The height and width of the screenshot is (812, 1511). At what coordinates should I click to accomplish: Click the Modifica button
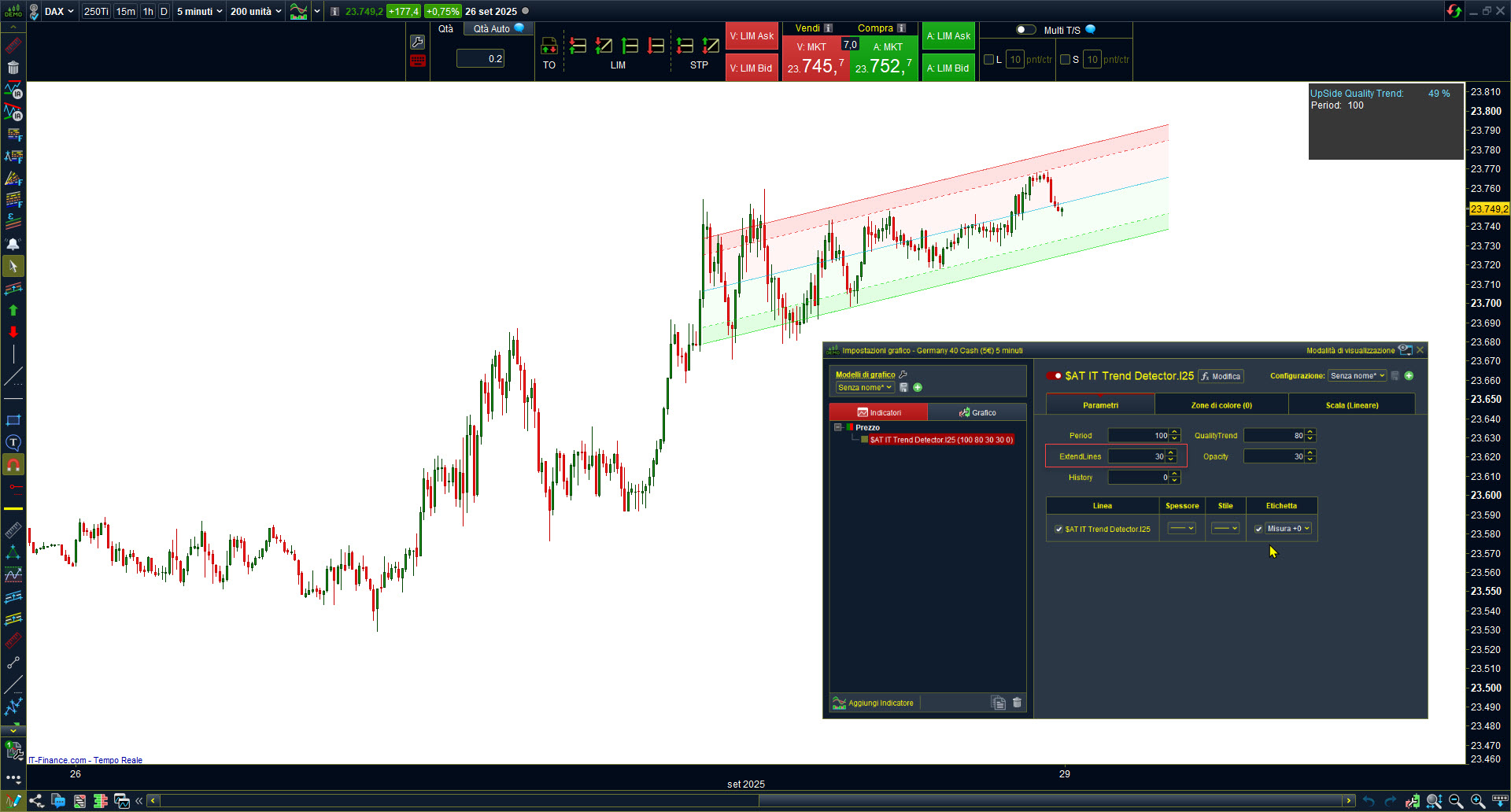pos(1221,376)
